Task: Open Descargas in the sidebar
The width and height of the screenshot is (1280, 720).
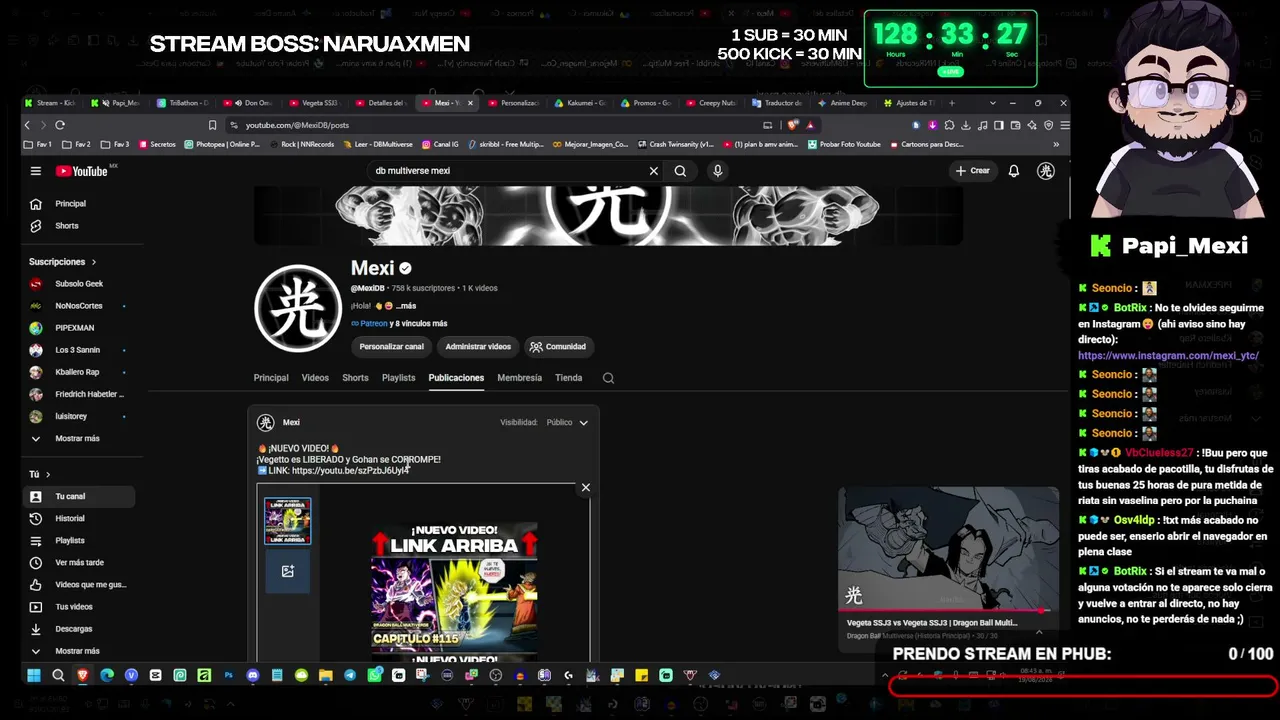Action: tap(80, 629)
